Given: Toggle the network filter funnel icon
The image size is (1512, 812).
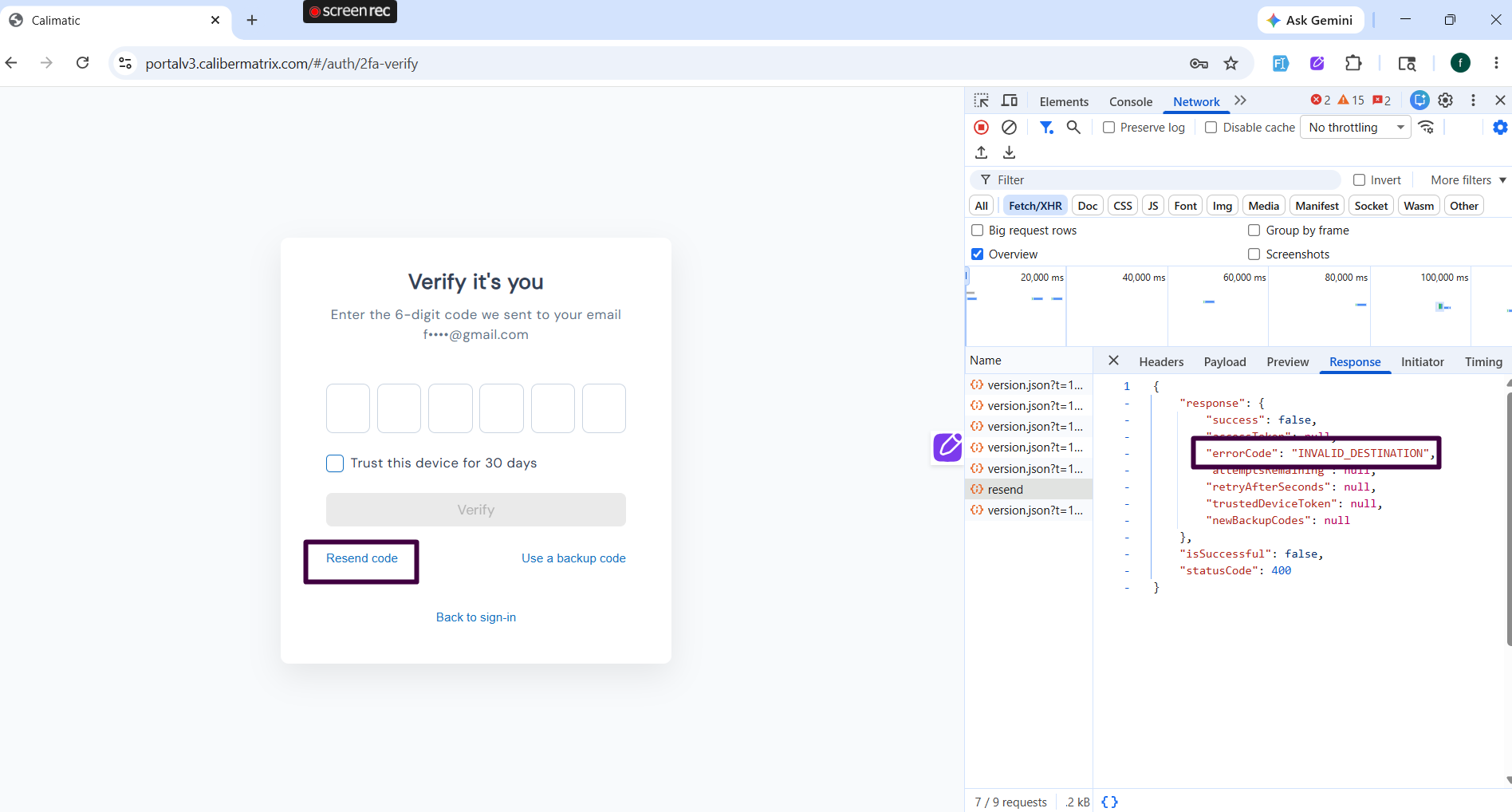Looking at the screenshot, I should pos(1046,127).
